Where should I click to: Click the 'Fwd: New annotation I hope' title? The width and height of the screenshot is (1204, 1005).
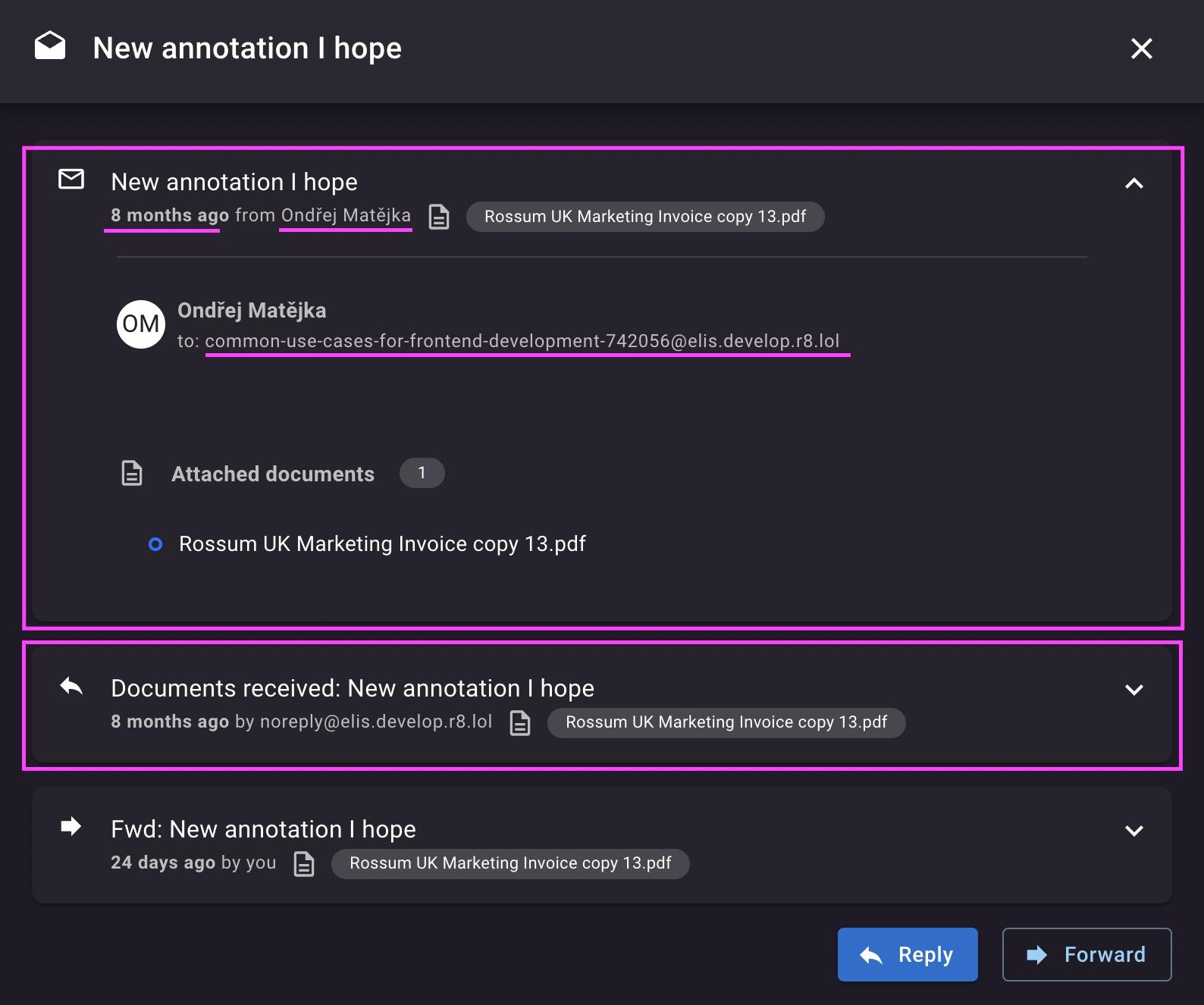click(x=263, y=829)
